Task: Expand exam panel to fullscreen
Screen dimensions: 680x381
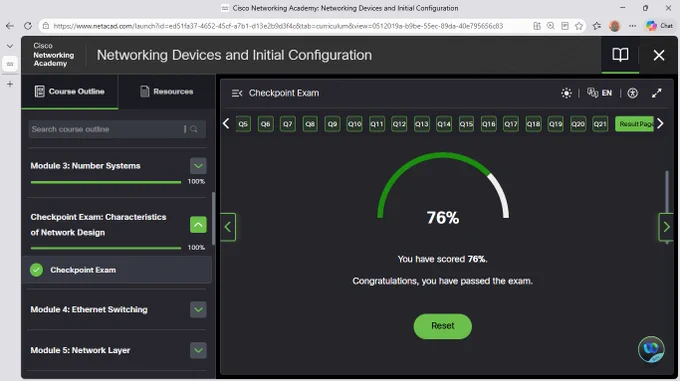Action: click(657, 93)
